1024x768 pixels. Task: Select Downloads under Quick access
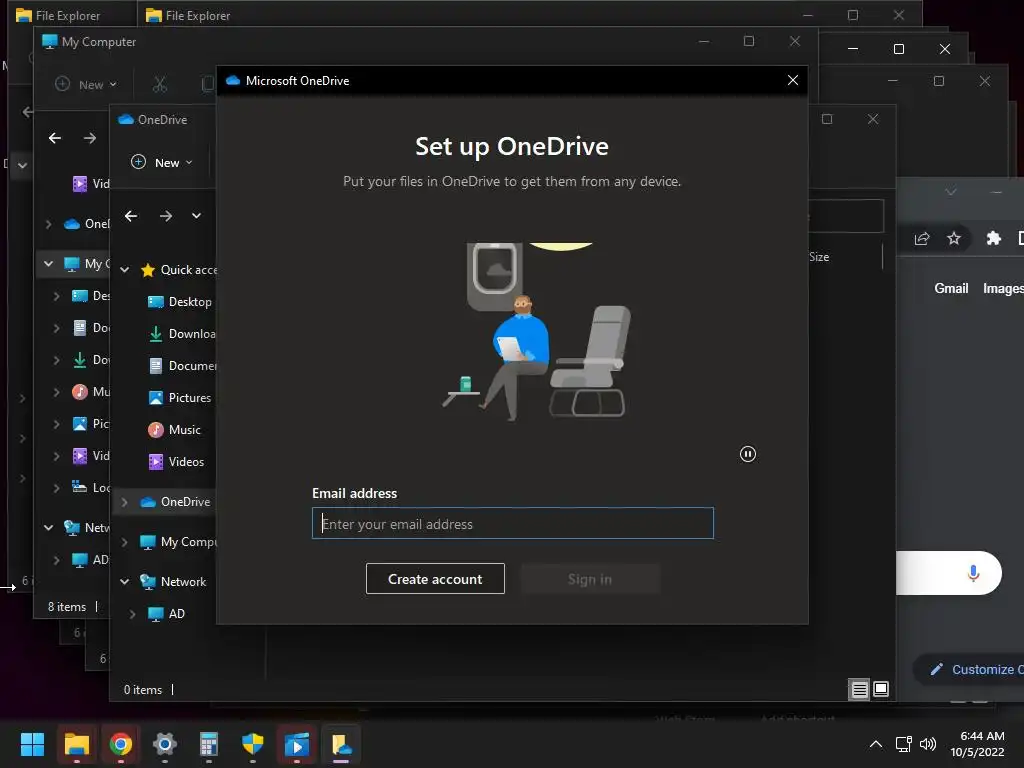182,334
